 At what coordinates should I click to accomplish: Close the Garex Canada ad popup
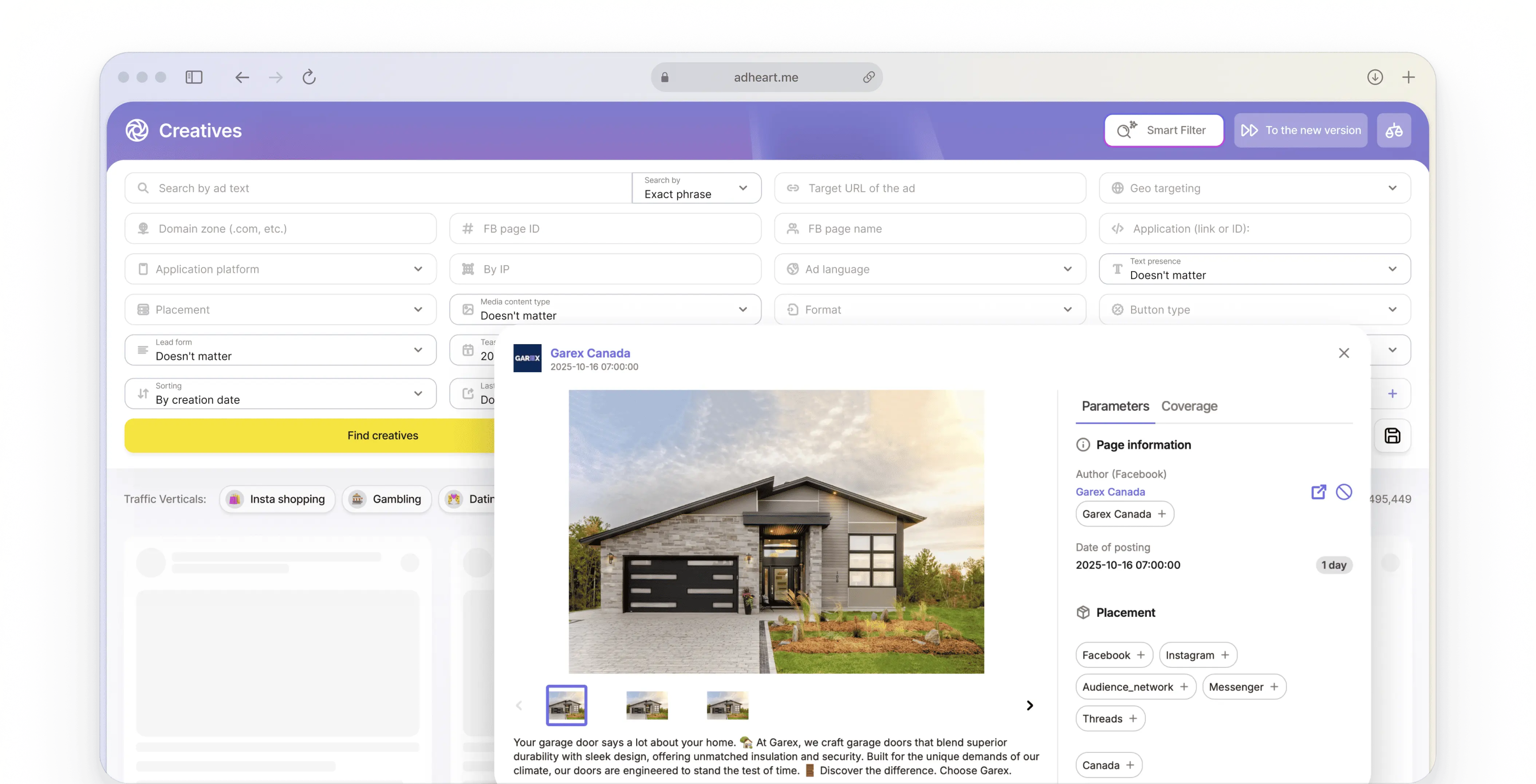(x=1343, y=353)
